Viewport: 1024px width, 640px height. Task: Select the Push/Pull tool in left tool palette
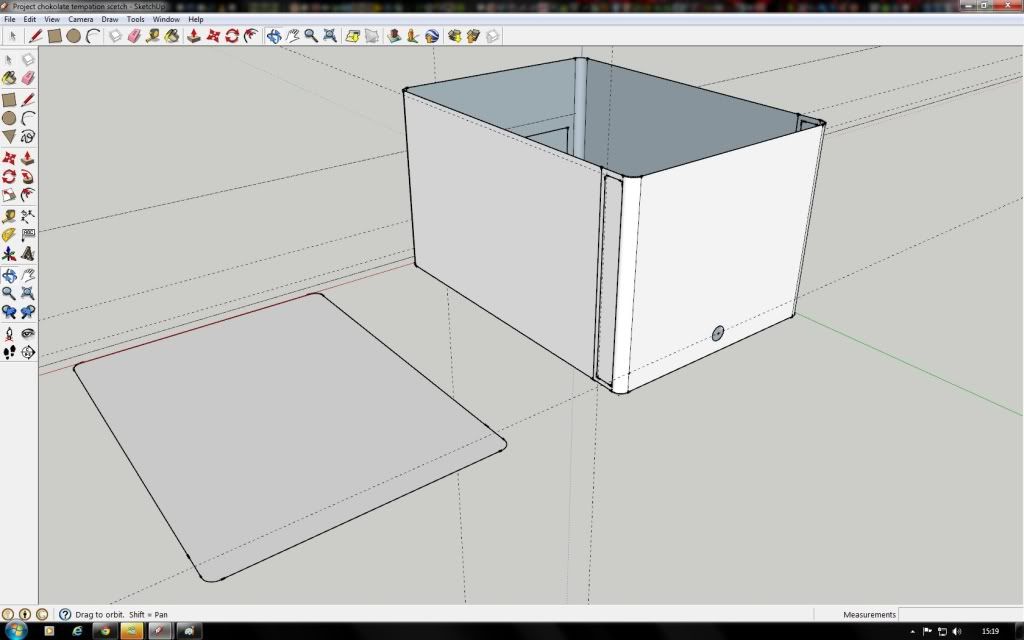click(x=27, y=158)
